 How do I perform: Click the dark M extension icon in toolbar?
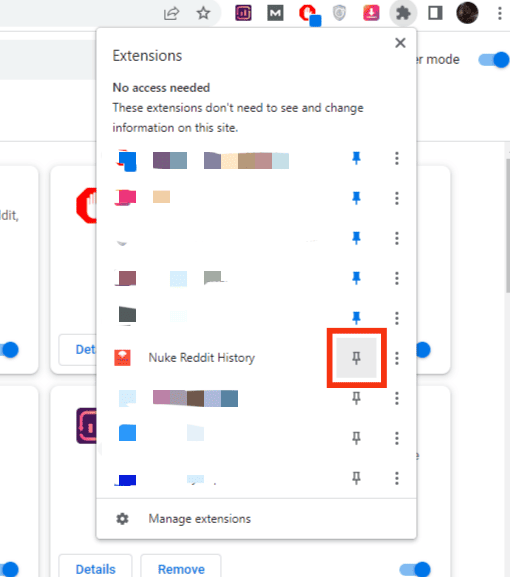coord(275,14)
